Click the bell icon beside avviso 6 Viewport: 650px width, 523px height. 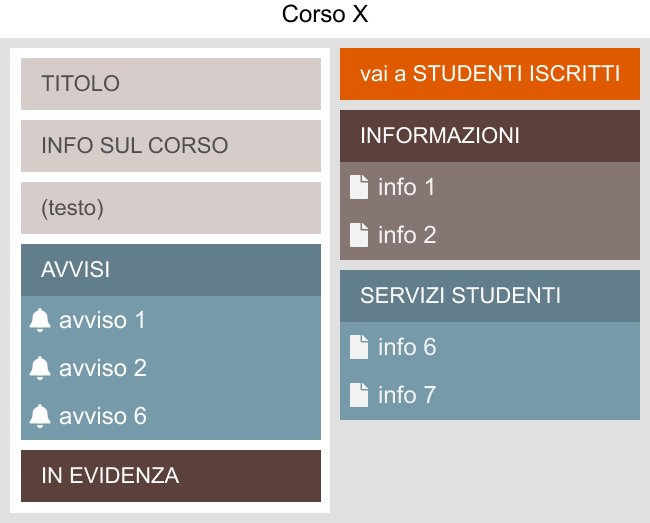[40, 416]
